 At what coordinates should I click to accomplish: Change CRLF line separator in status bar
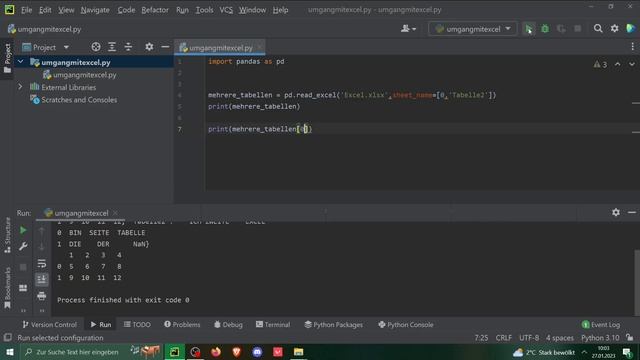(x=504, y=338)
